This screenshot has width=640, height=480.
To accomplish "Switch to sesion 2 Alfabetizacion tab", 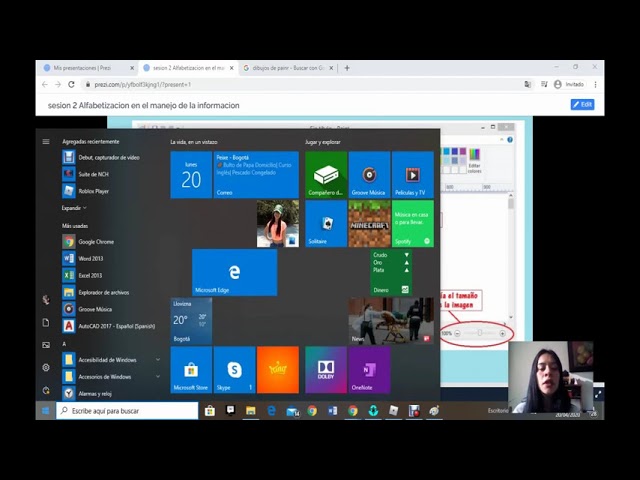I will pos(188,68).
